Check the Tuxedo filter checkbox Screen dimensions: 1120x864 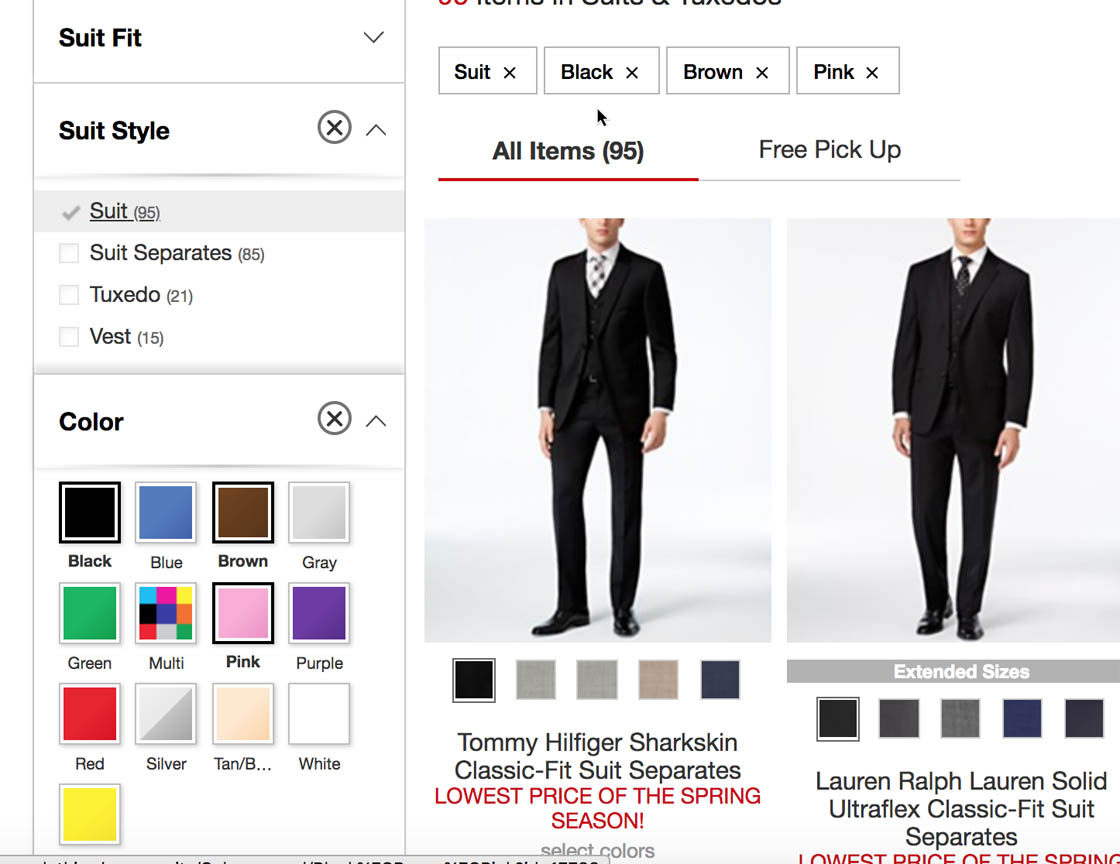[68, 295]
